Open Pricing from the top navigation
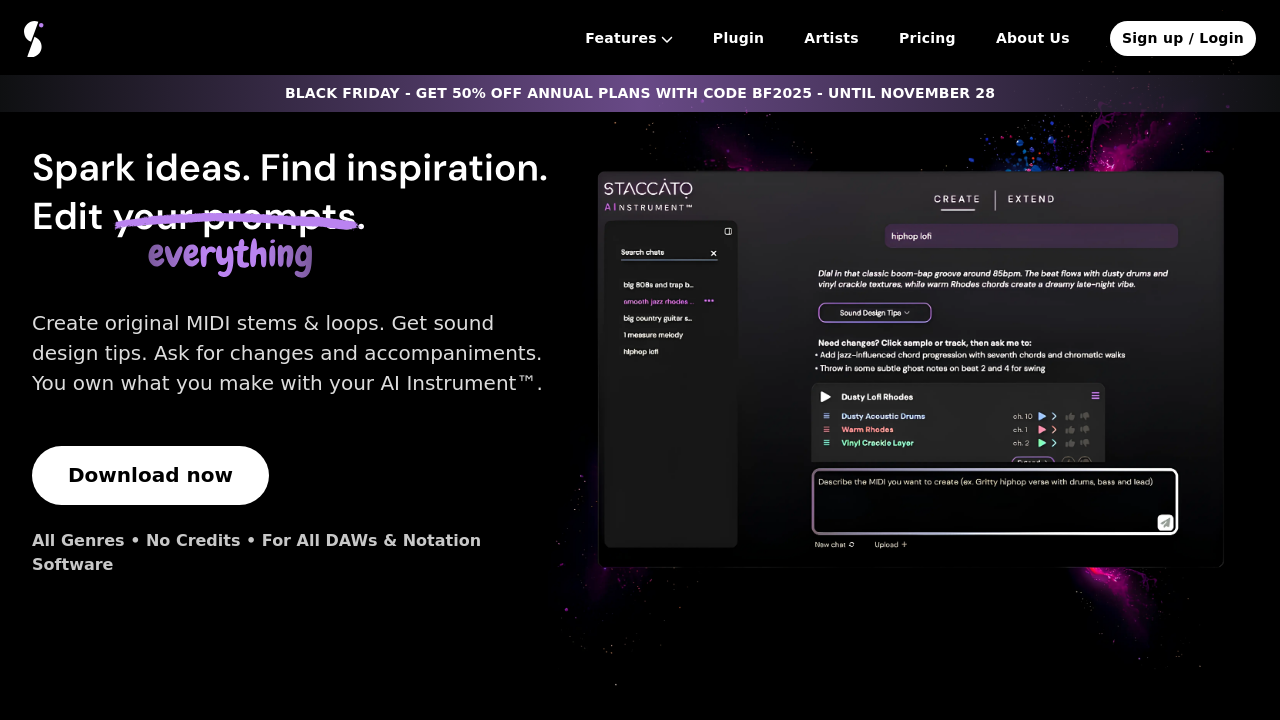1280x720 pixels. click(x=927, y=38)
